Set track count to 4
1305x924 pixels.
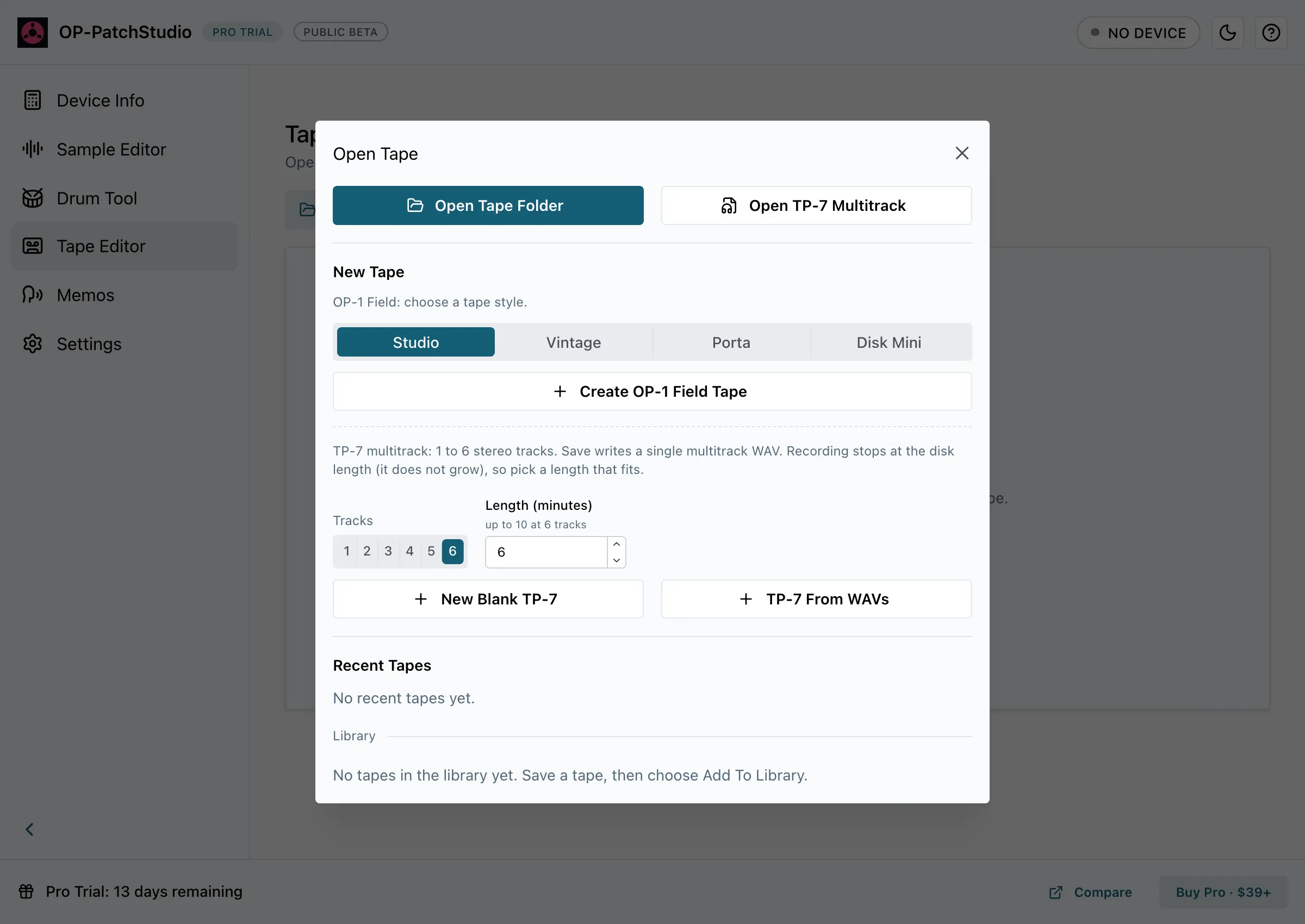(x=410, y=551)
